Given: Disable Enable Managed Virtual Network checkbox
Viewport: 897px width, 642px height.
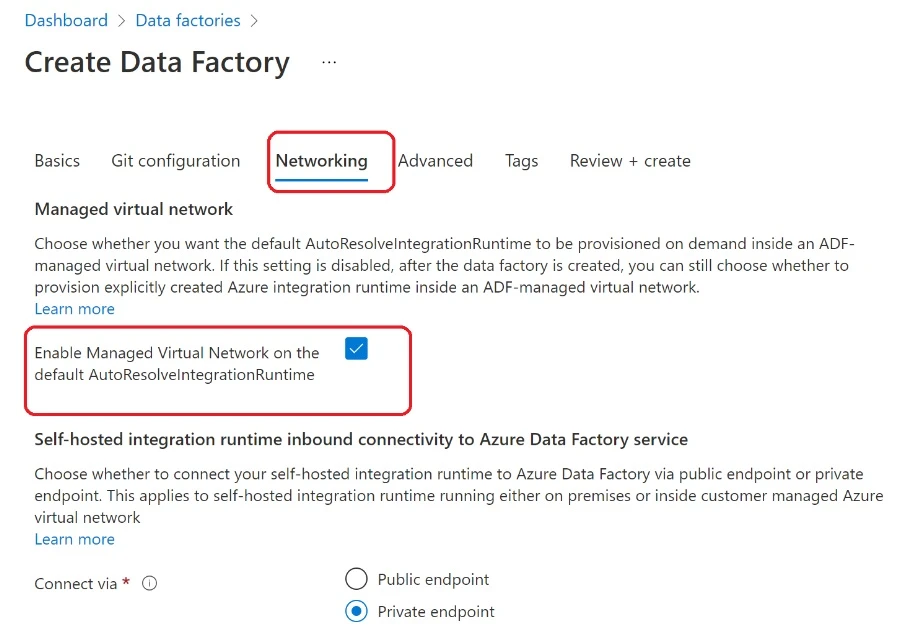Looking at the screenshot, I should pyautogui.click(x=356, y=348).
